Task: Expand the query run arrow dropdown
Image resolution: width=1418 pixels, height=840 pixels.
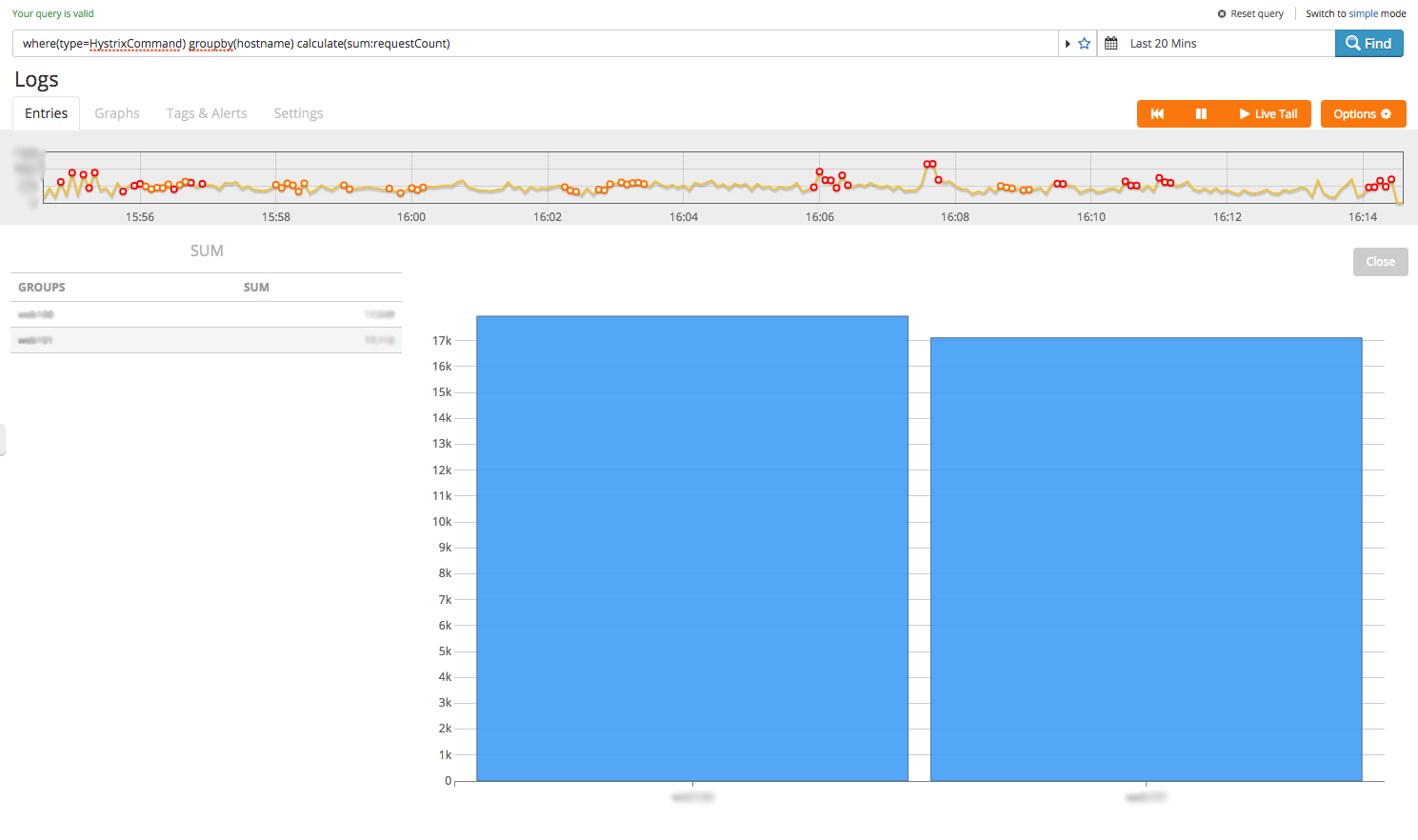Action: click(x=1068, y=44)
